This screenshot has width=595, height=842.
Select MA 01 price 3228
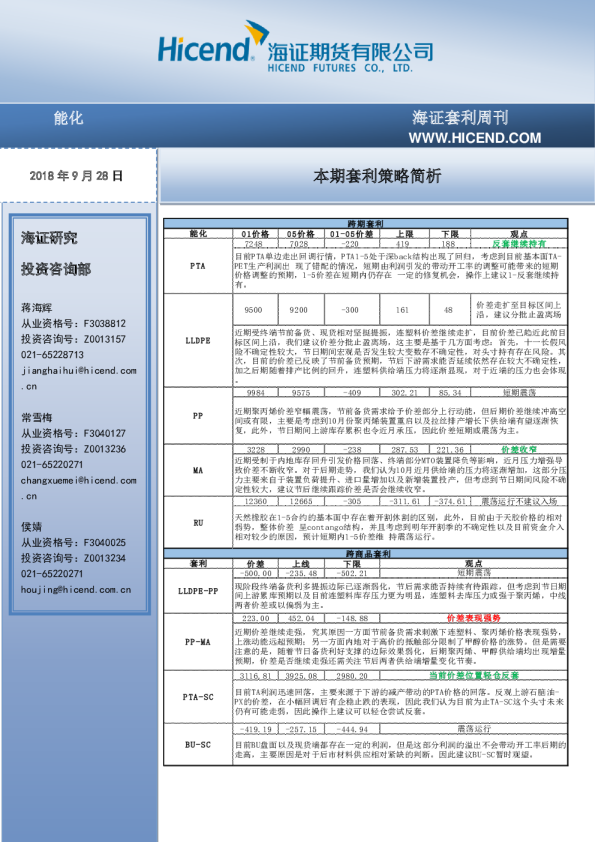(x=256, y=449)
